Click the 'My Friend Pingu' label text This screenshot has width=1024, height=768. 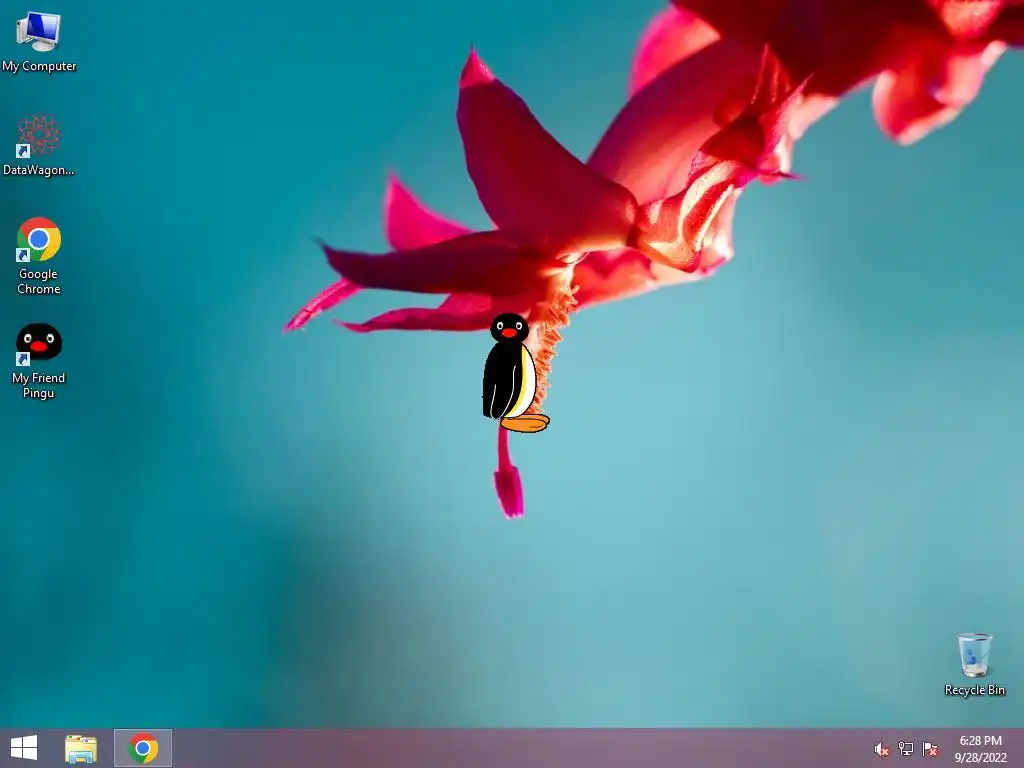click(x=39, y=385)
